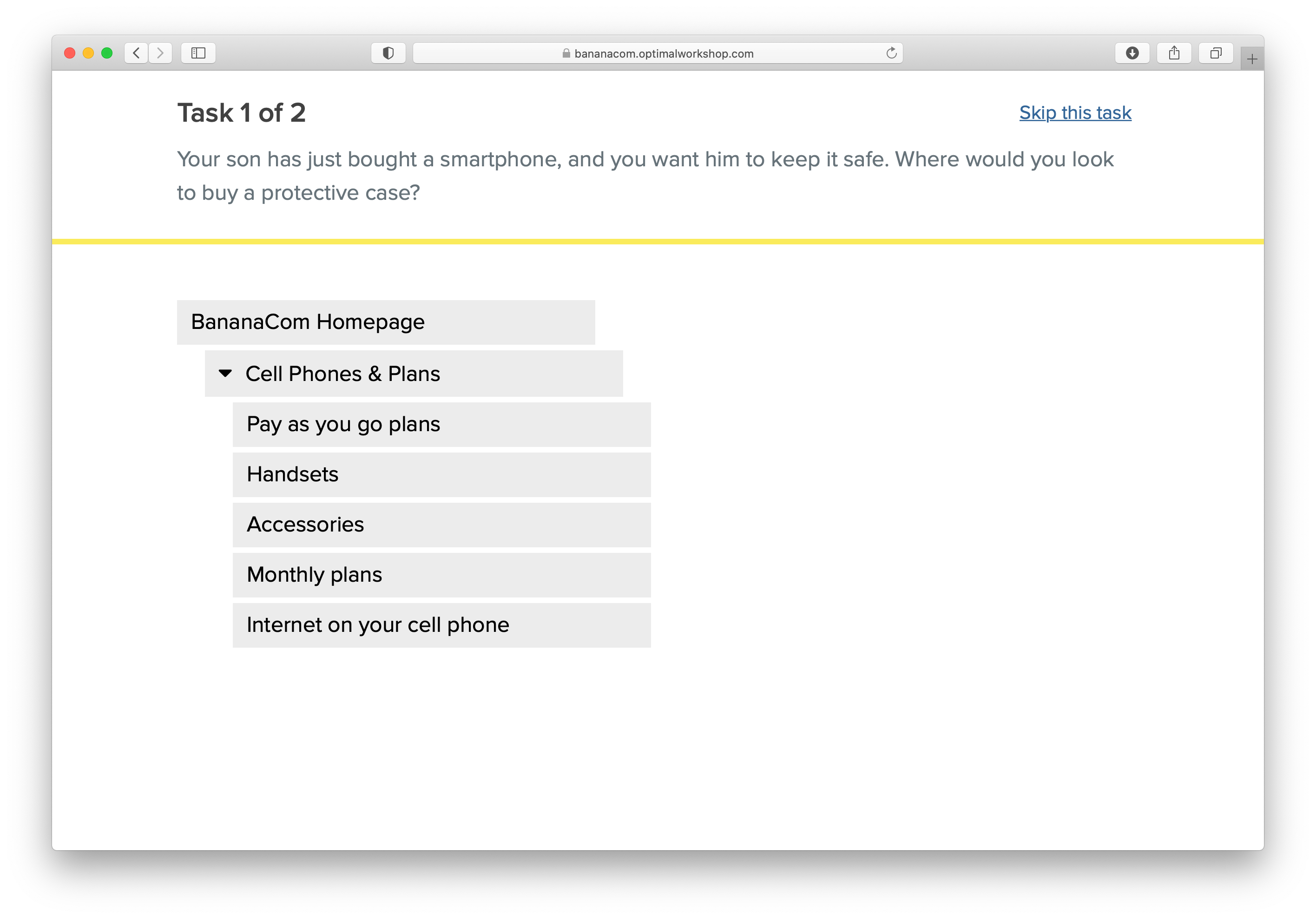This screenshot has height=919, width=1316.
Task: Click the browser shield privacy icon
Action: coord(388,53)
